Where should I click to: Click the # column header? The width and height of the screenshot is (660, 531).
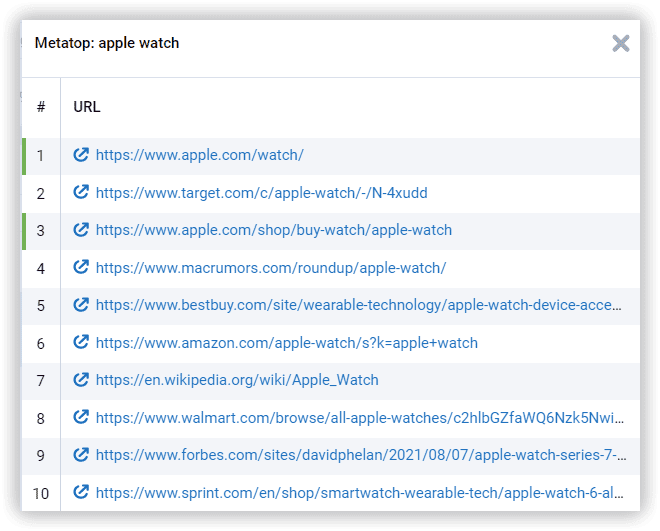point(41,107)
